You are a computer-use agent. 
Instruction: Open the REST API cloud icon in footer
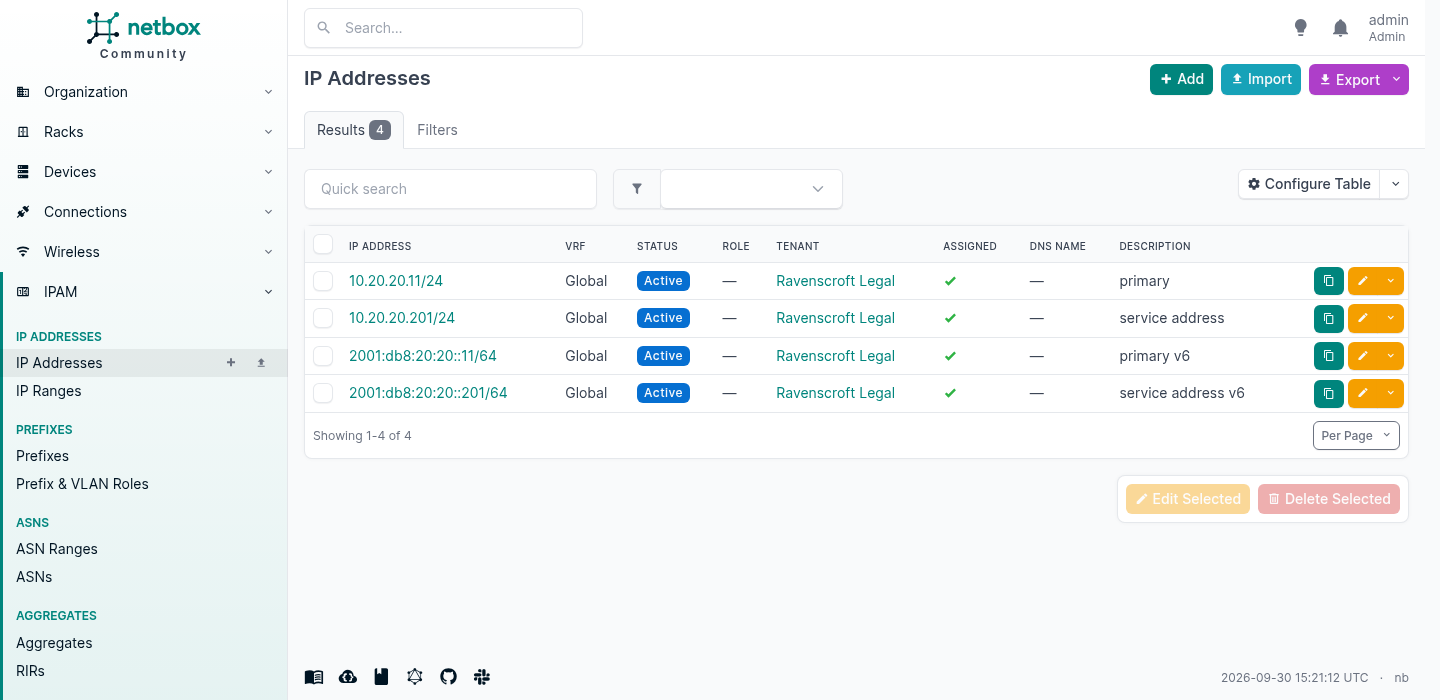[348, 677]
